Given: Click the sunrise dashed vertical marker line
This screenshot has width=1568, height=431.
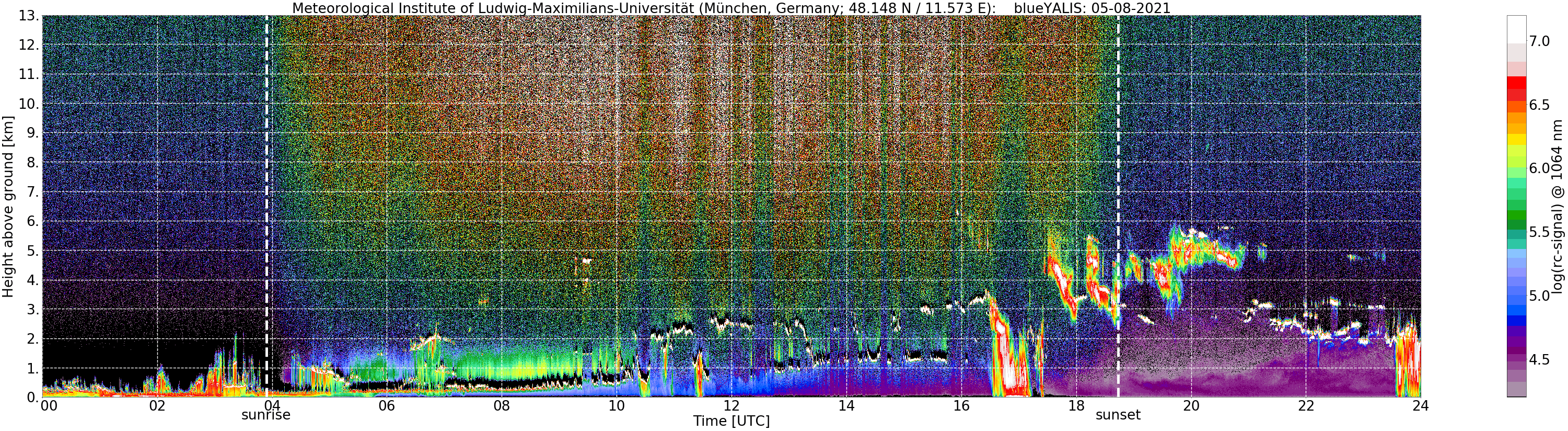Looking at the screenshot, I should pyautogui.click(x=266, y=207).
